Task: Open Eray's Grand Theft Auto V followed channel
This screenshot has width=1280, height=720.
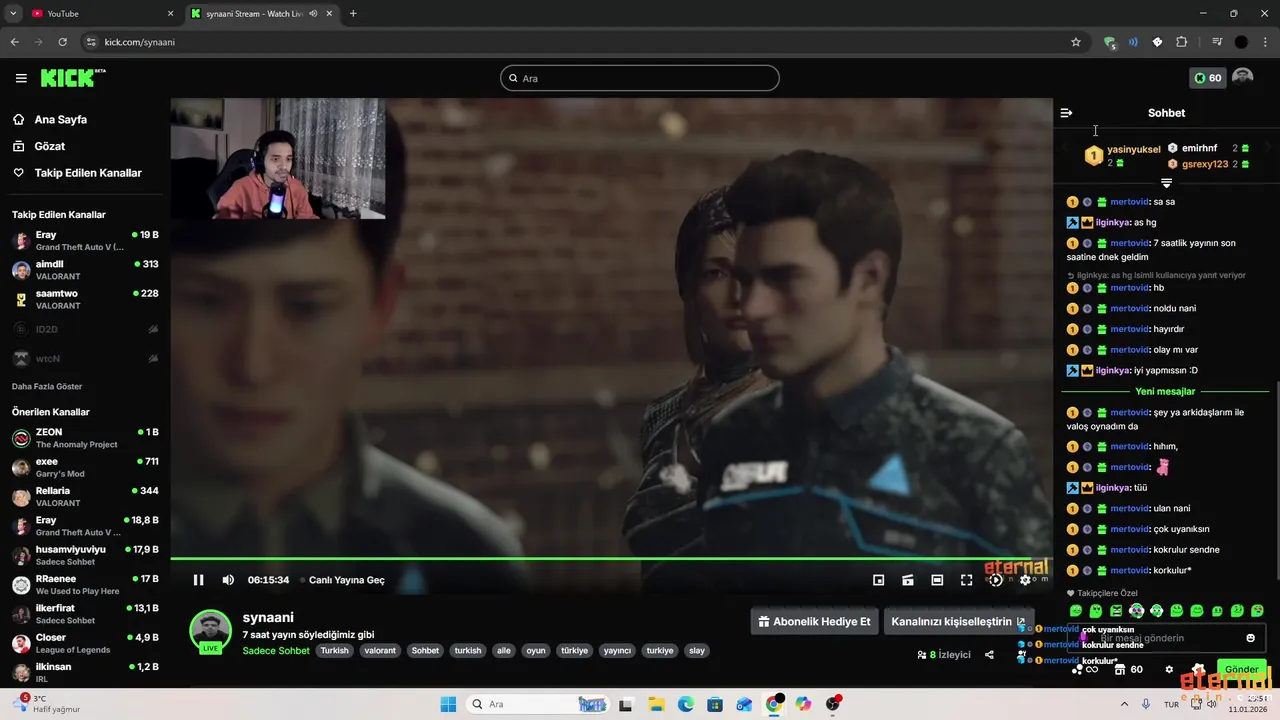Action: click(85, 240)
